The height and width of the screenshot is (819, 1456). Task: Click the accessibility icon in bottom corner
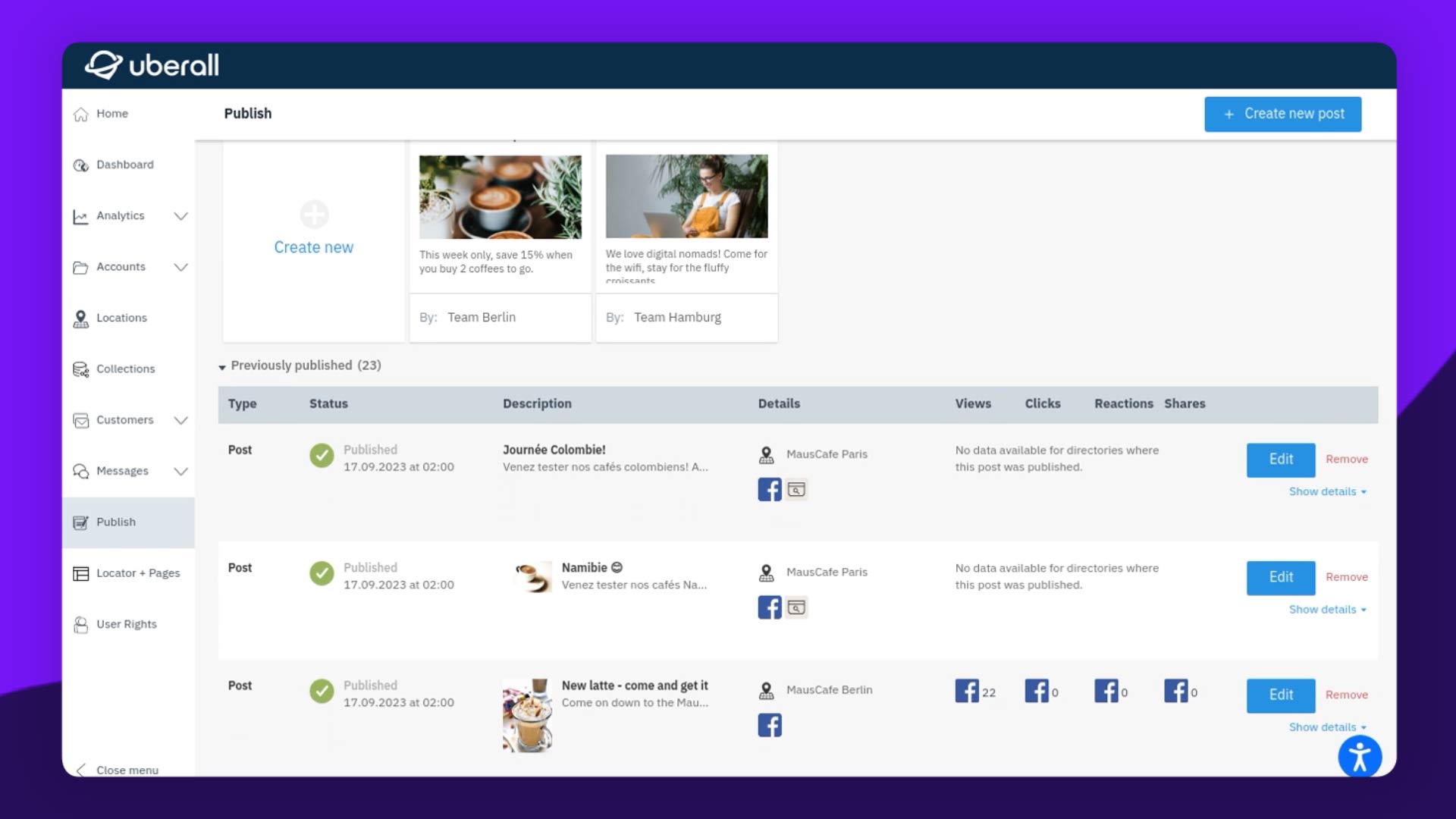(1359, 757)
